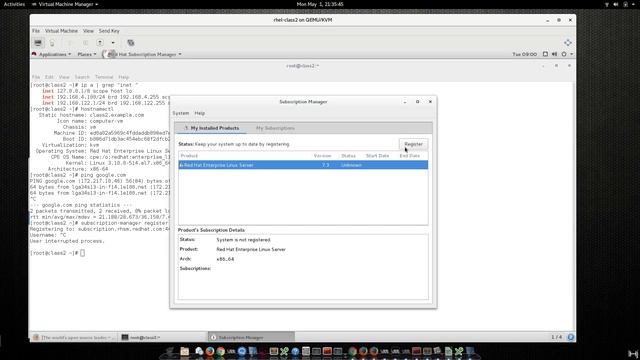Select the Red Hat Enterprise Linux Server row
Screen dimensions: 640x360
(x=303, y=165)
